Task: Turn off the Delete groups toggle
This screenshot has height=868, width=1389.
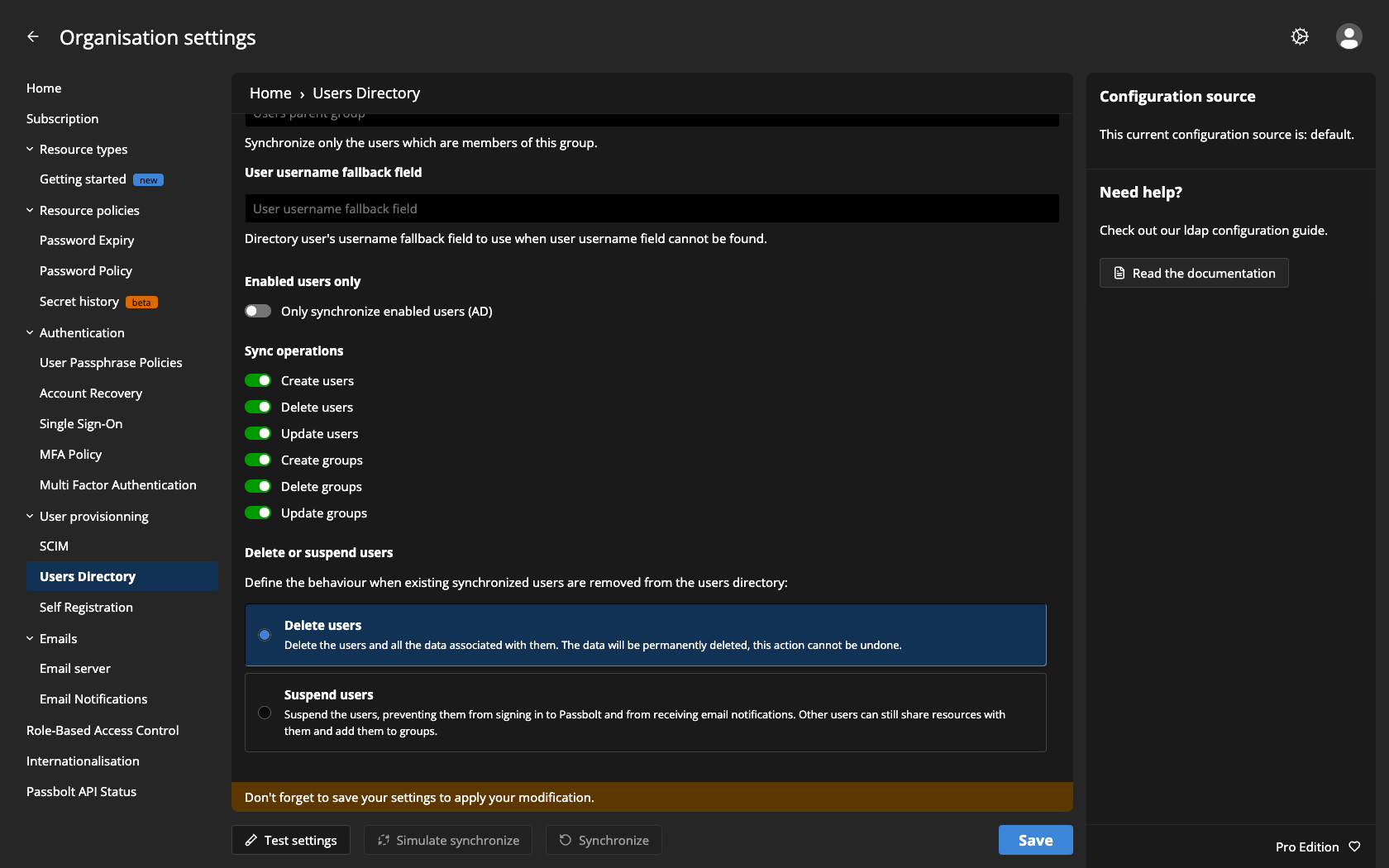Action: [258, 486]
